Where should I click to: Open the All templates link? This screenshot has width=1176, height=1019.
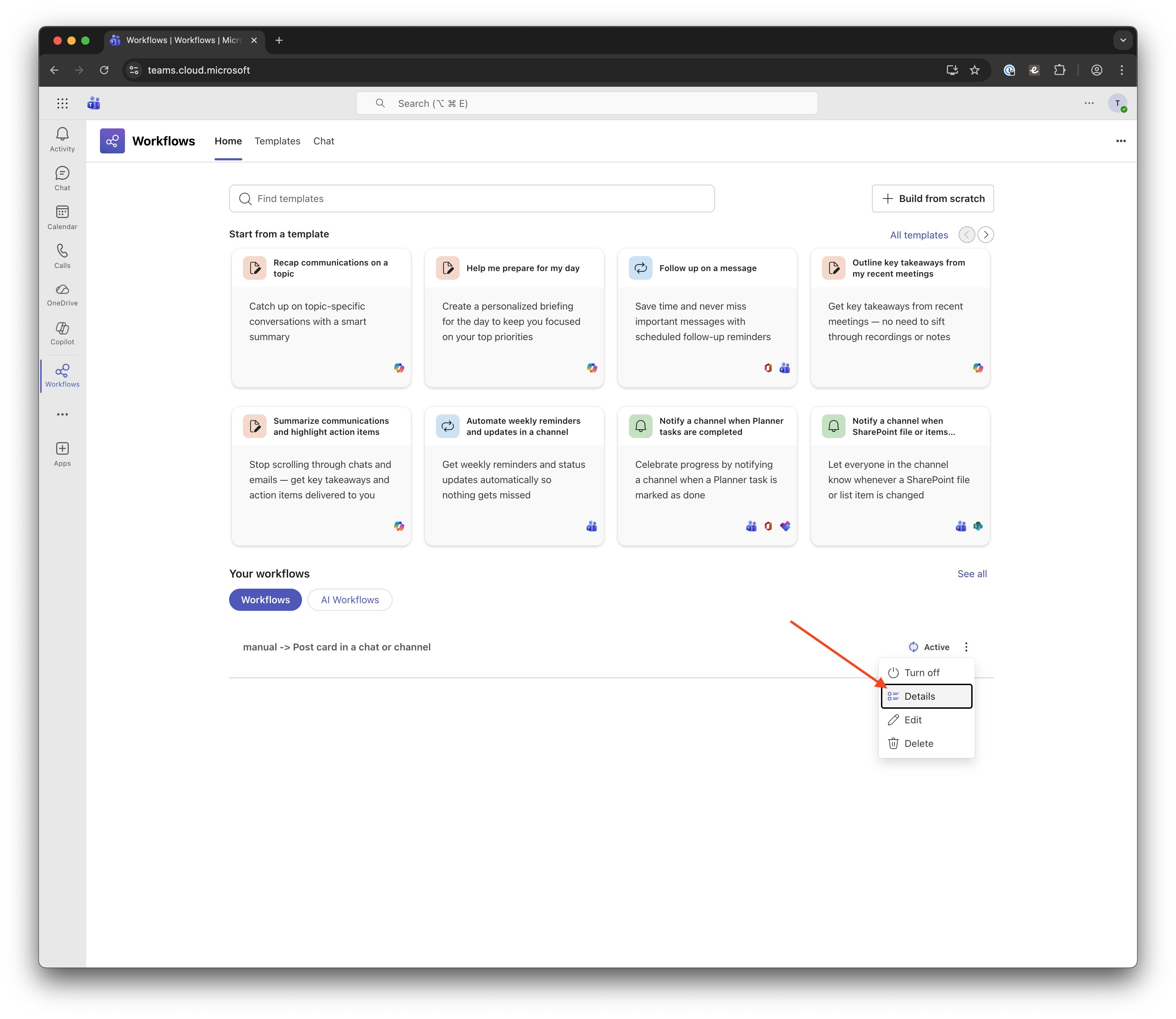point(918,235)
